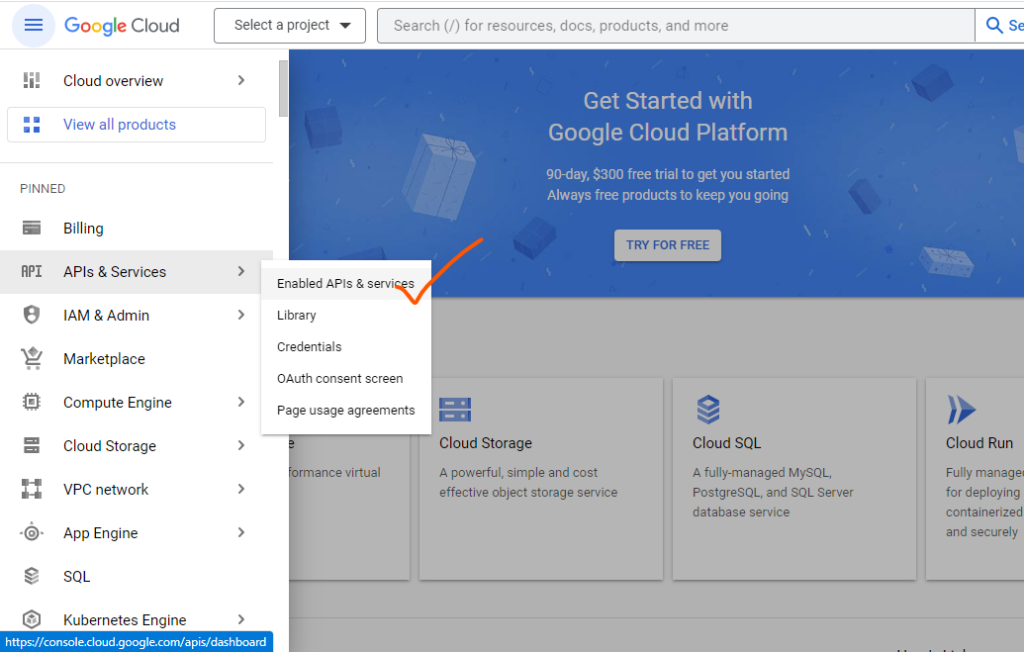Viewport: 1024px width, 652px height.
Task: Click the View all products link
Action: (120, 124)
